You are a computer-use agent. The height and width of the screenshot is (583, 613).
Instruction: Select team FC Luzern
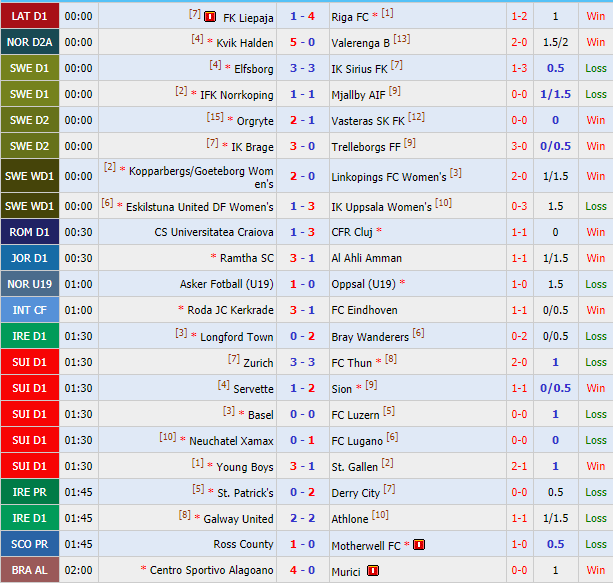(x=355, y=415)
